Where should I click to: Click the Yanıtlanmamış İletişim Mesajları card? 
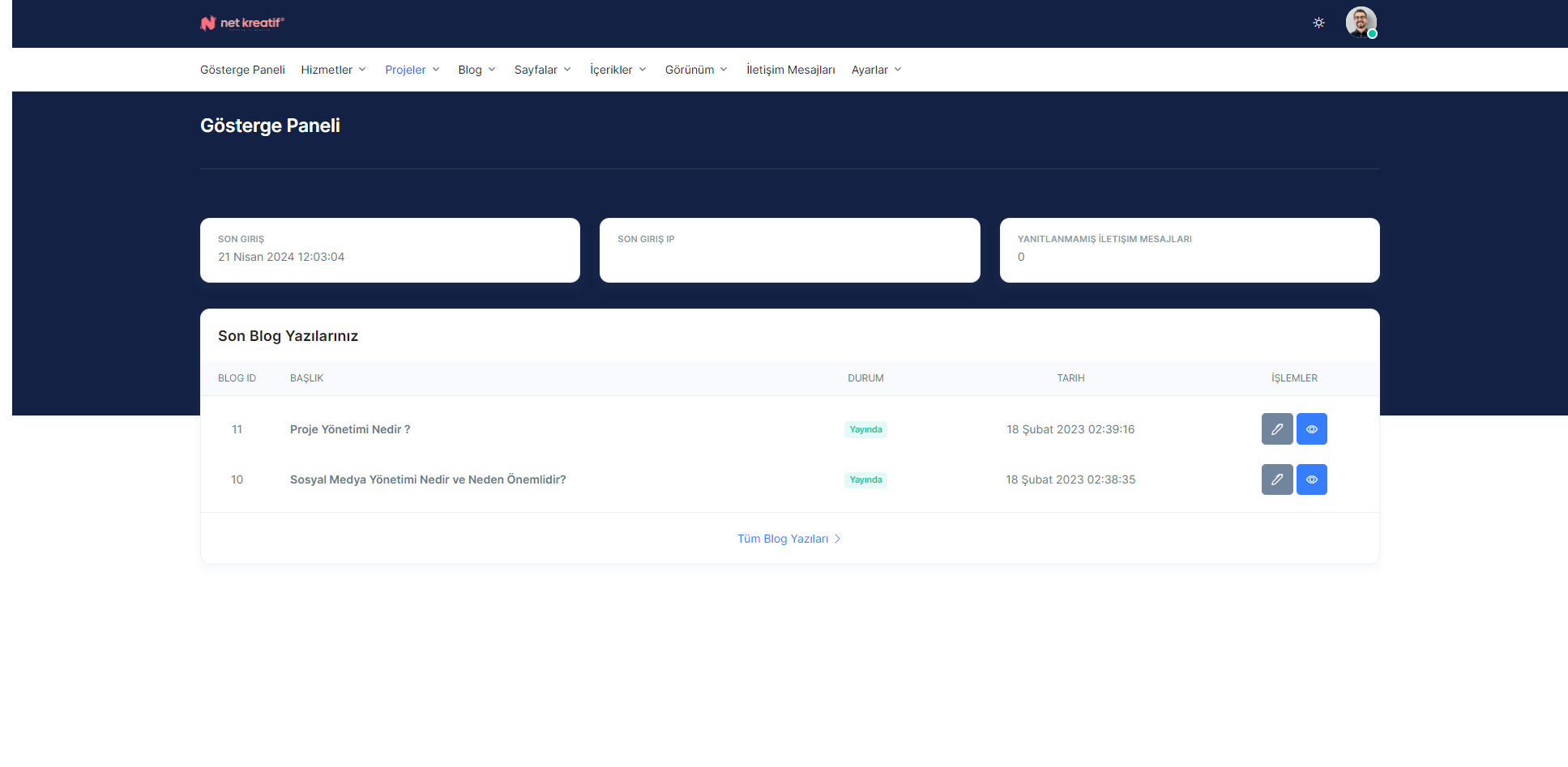pos(1189,249)
